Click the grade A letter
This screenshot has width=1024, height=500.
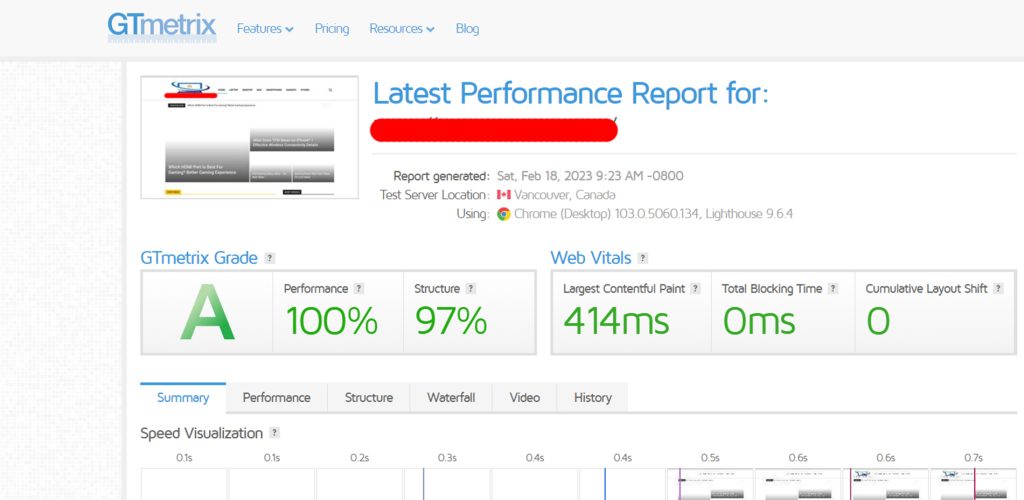207,313
